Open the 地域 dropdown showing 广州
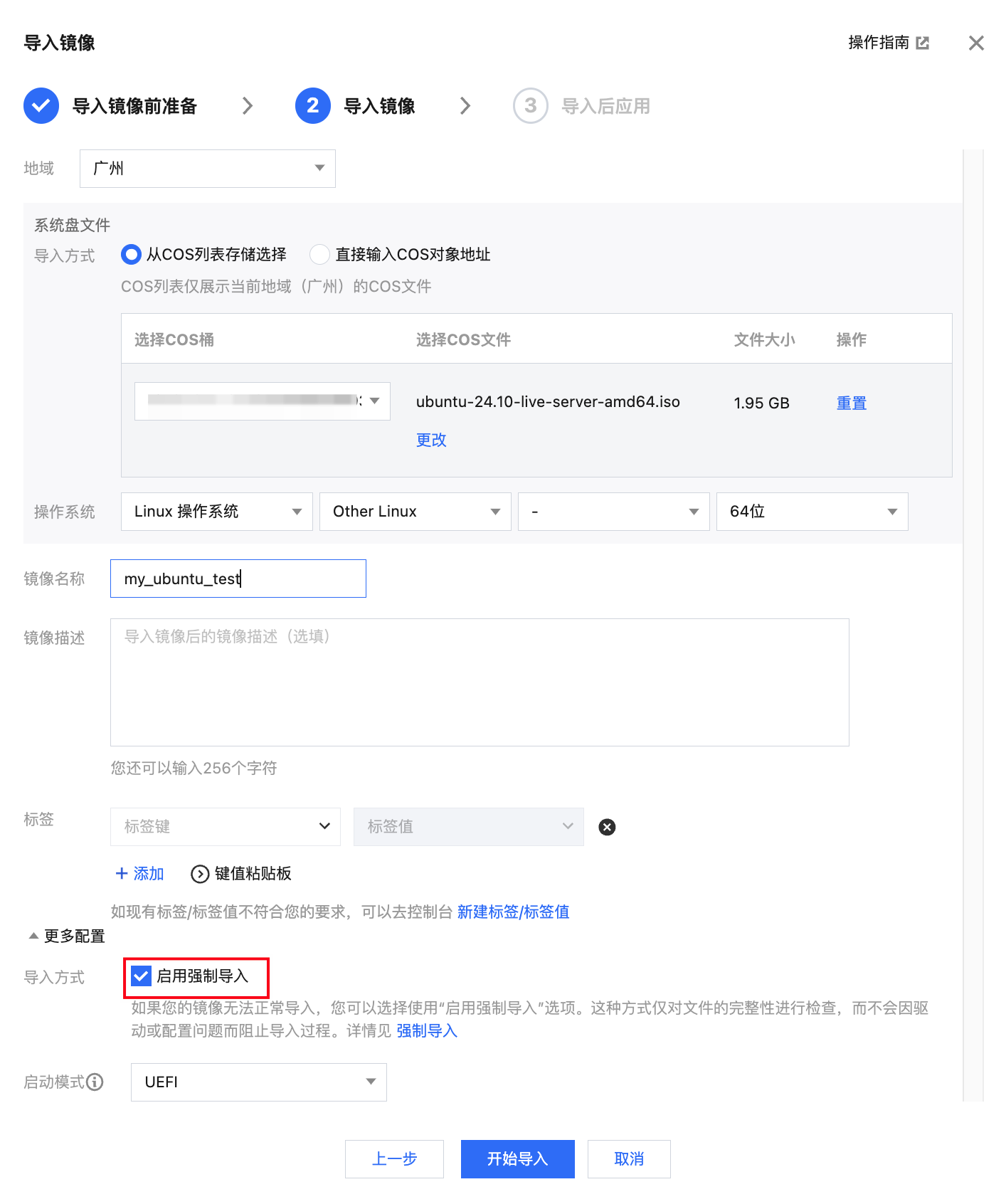This screenshot has height=1204, width=1006. pyautogui.click(x=207, y=169)
